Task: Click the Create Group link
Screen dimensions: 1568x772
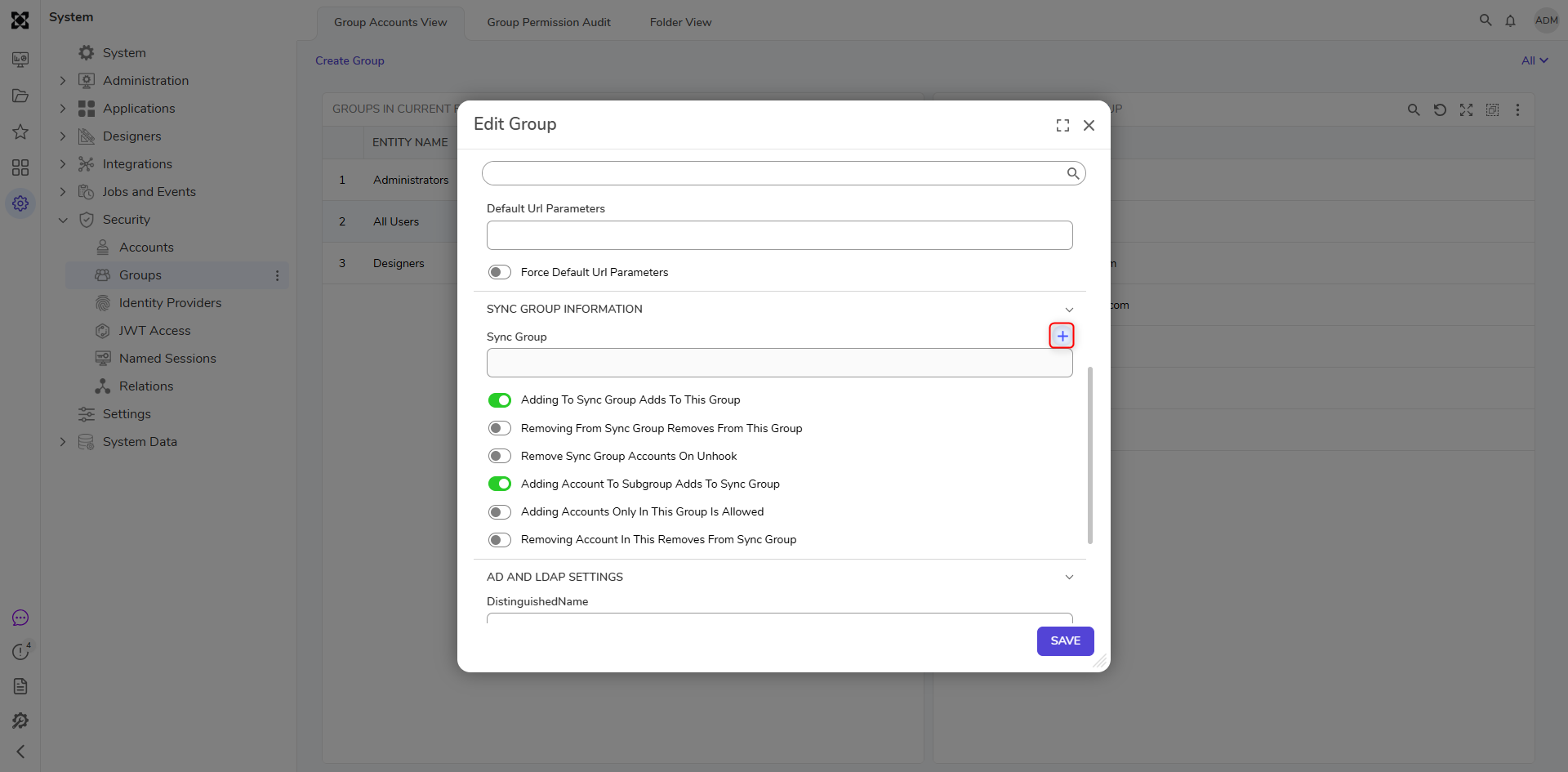Action: coord(350,60)
